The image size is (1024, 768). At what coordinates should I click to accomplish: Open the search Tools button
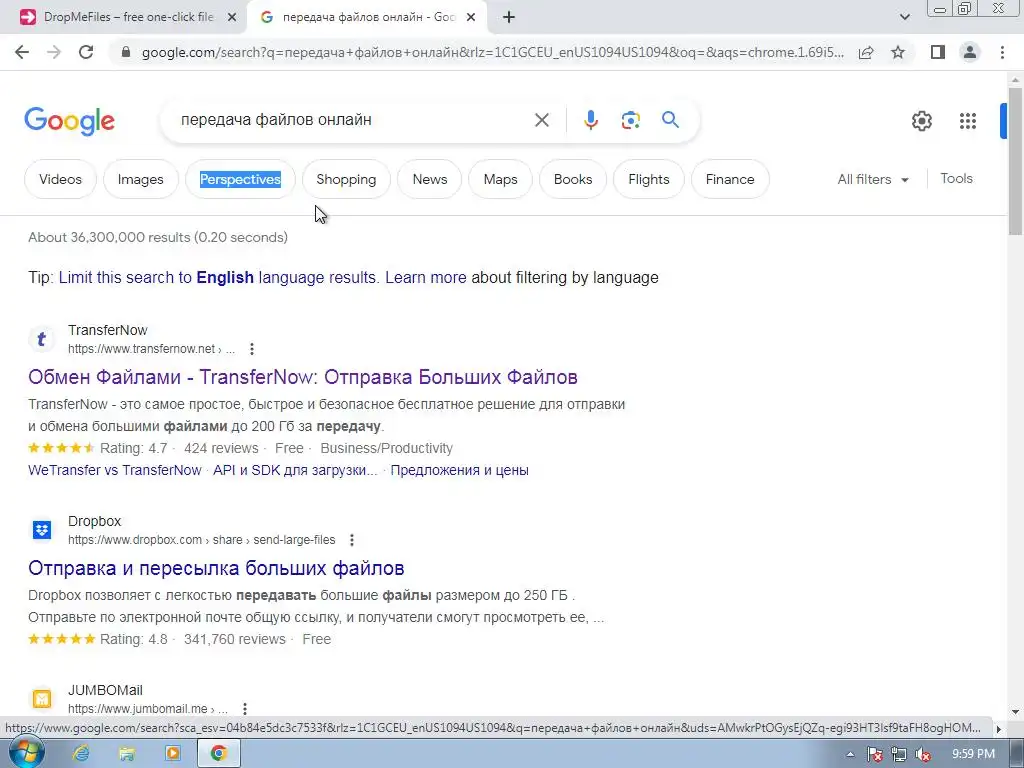pyautogui.click(x=956, y=178)
